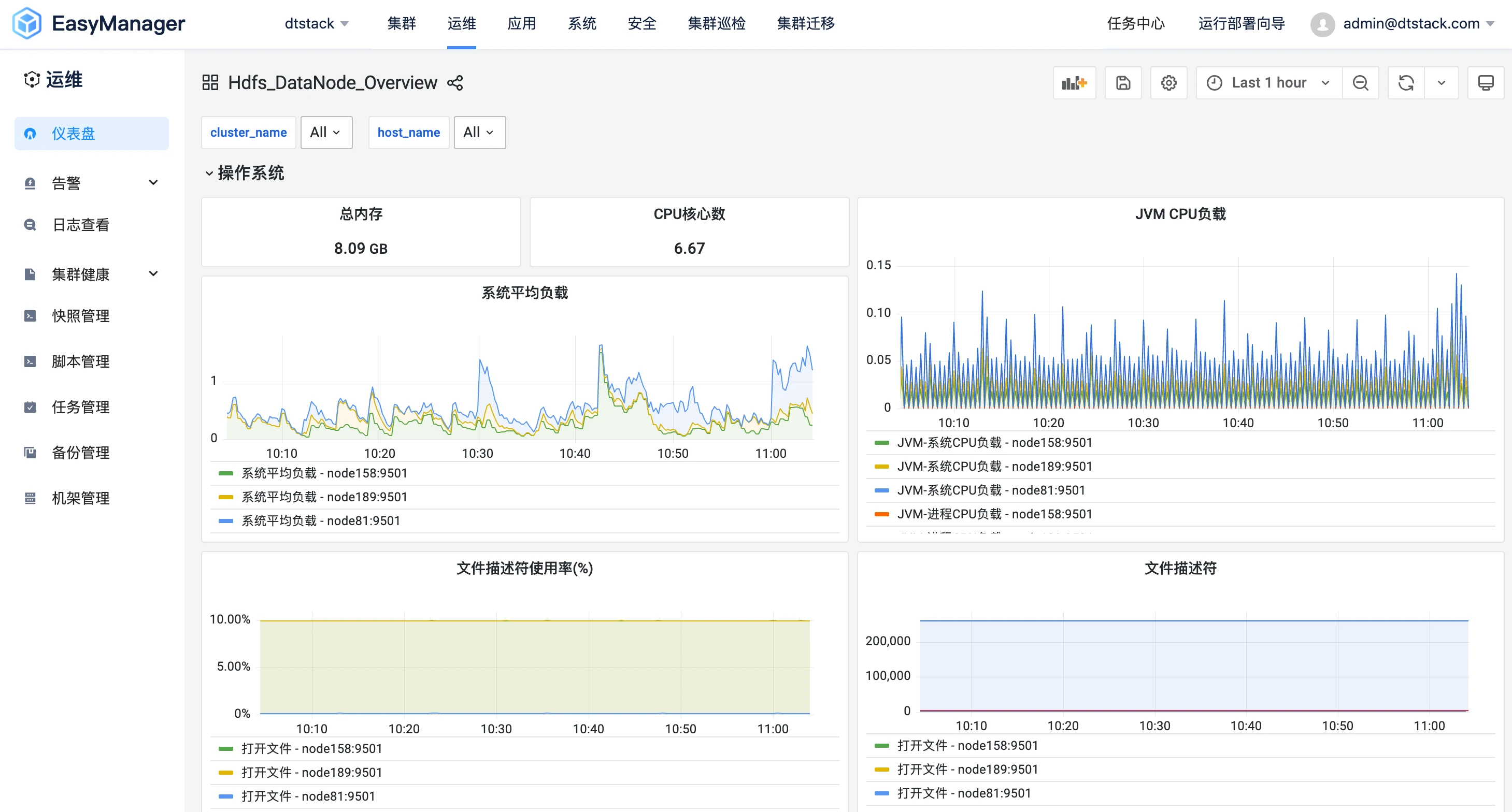This screenshot has height=812, width=1512.
Task: Switch to the 集群 top tab
Action: 402,24
